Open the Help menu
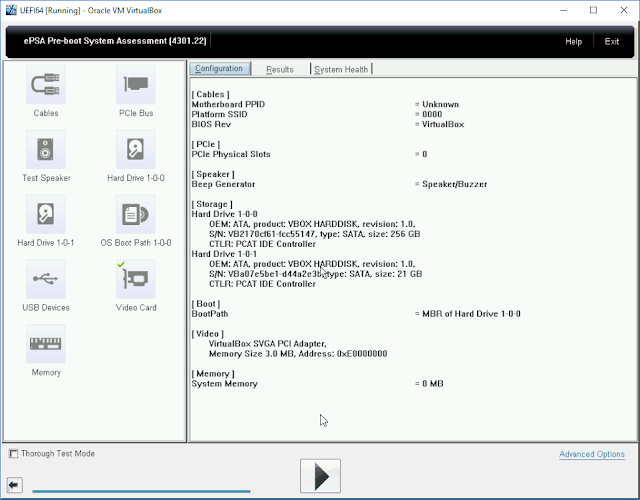This screenshot has height=500, width=640. tap(573, 42)
